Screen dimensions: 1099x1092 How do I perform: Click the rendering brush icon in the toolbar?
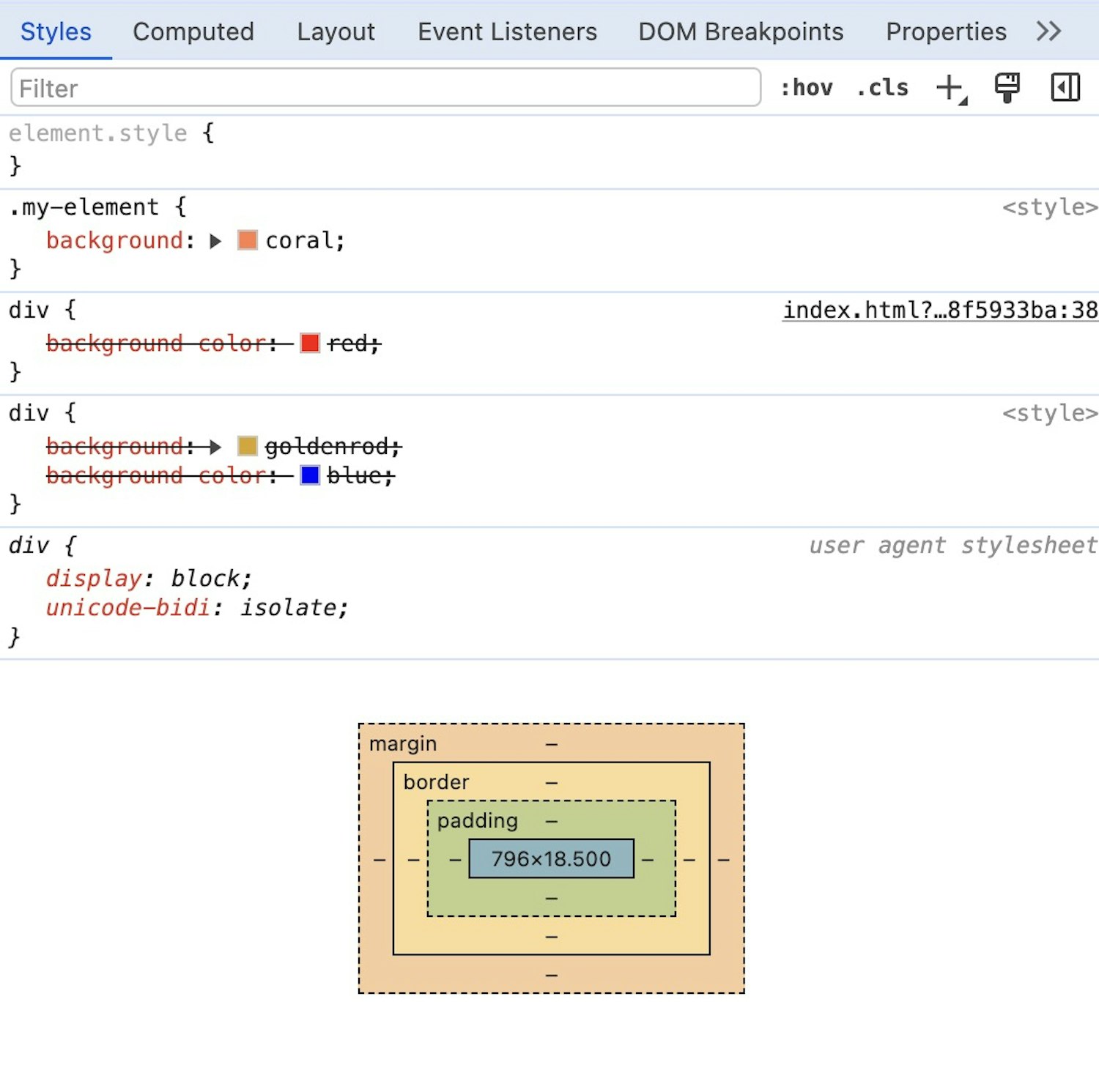(1007, 88)
